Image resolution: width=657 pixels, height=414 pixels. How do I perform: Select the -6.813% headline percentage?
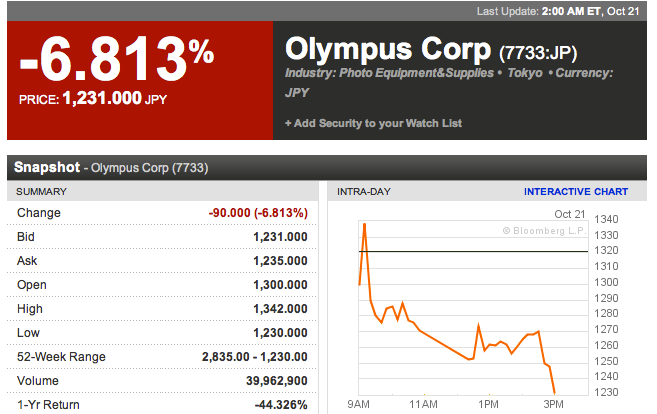click(116, 59)
